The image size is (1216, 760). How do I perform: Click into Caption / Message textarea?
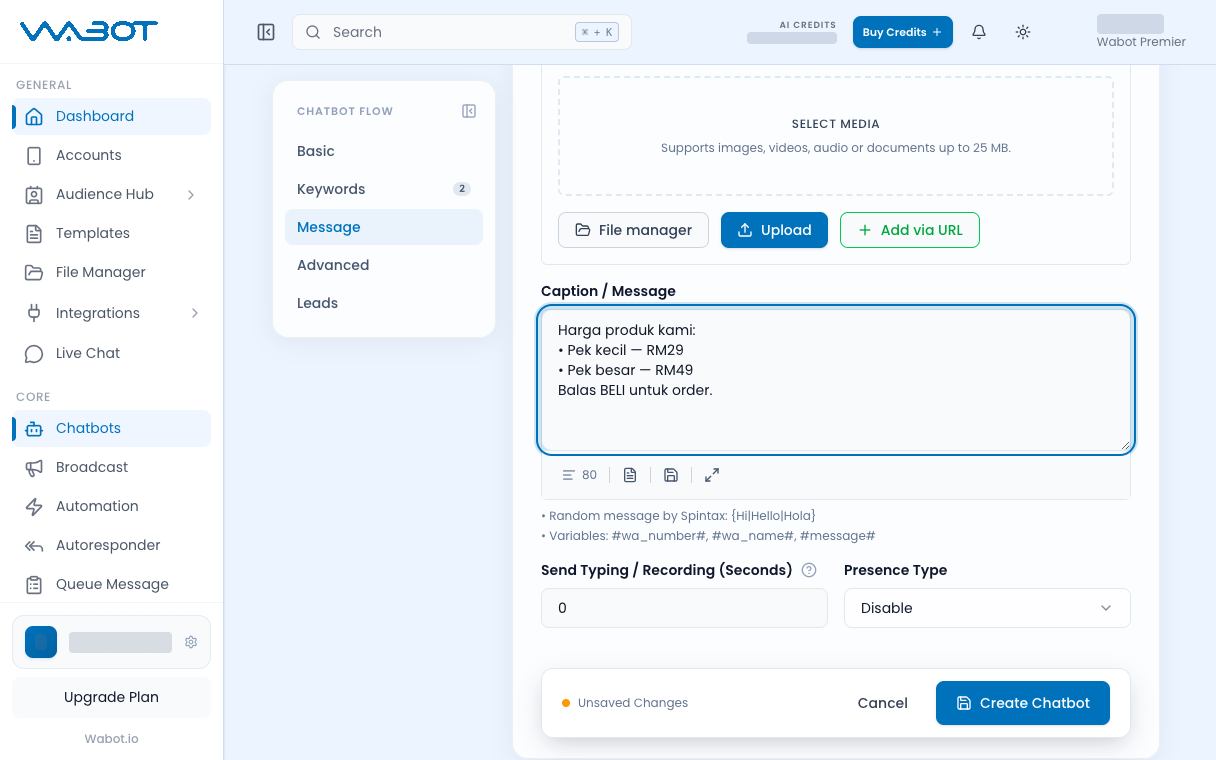pos(836,380)
